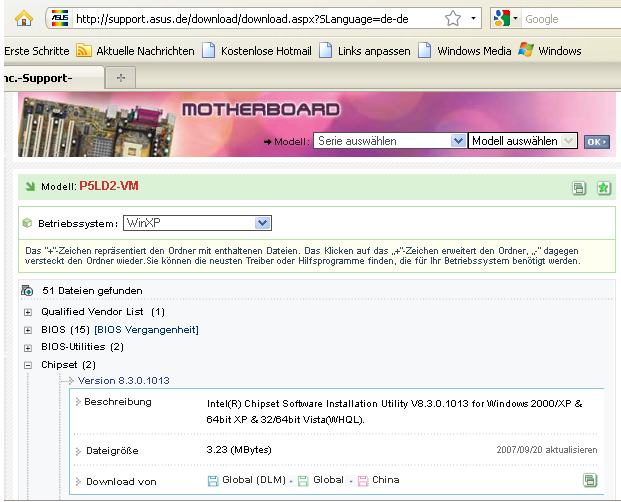
Task: Click the green disk icon for Global
Action: pyautogui.click(x=303, y=481)
